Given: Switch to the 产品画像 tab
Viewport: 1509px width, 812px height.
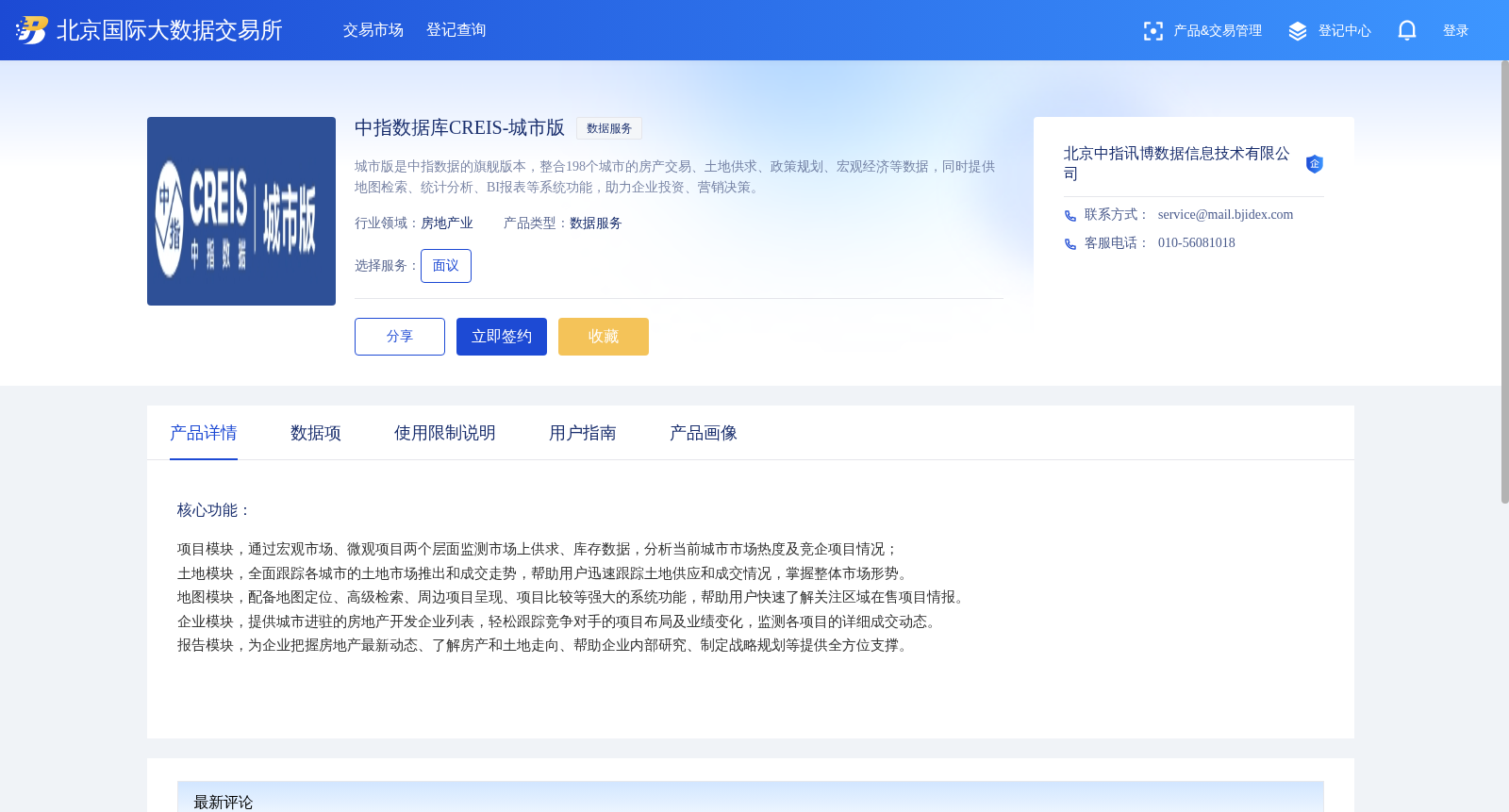Looking at the screenshot, I should 704,433.
